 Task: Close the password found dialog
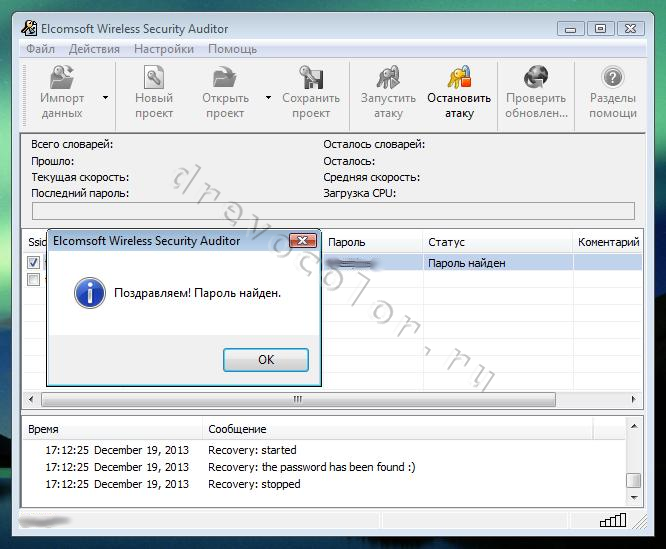[x=302, y=240]
